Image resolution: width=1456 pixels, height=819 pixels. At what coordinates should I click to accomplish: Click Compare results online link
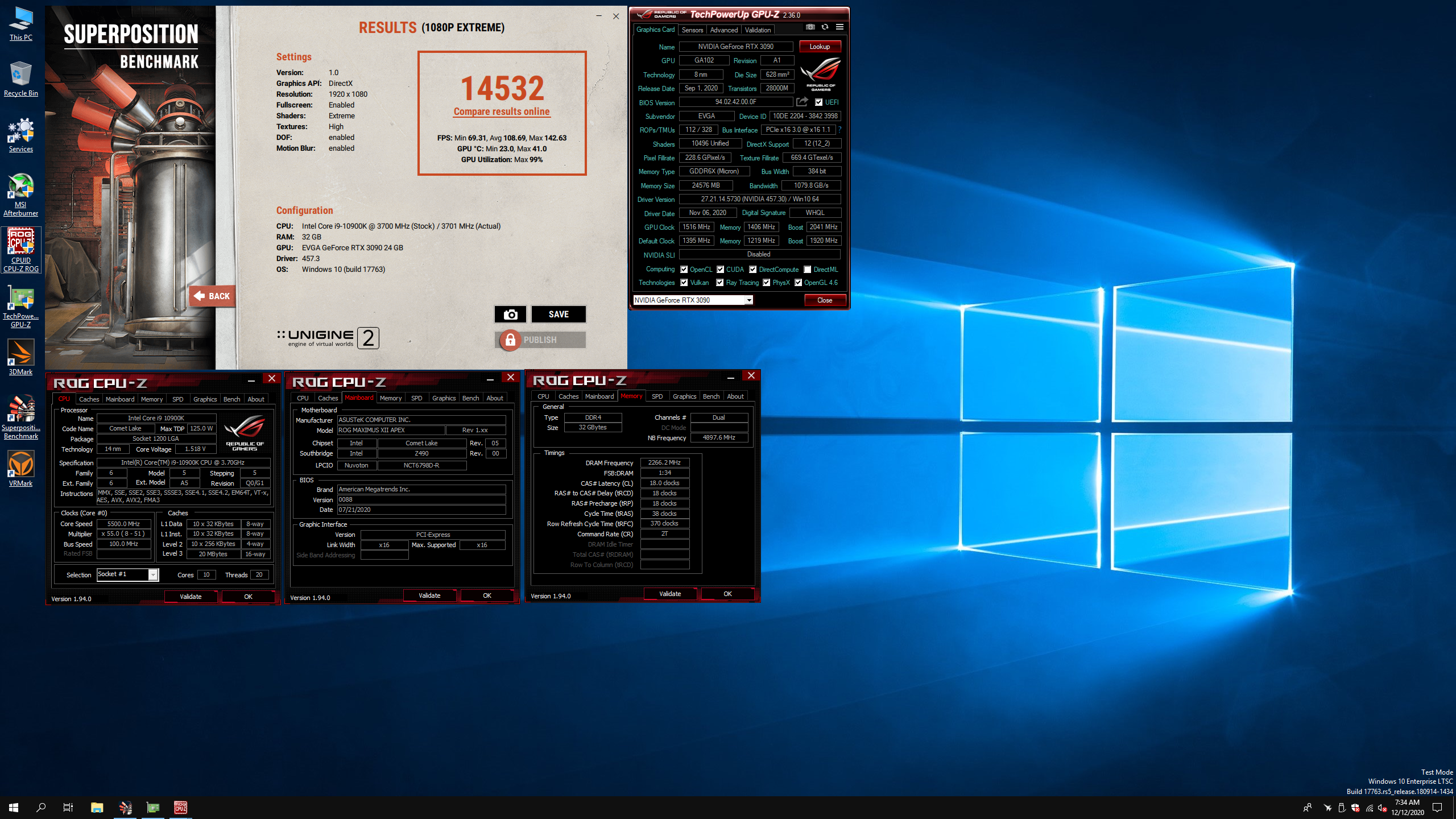(x=502, y=111)
